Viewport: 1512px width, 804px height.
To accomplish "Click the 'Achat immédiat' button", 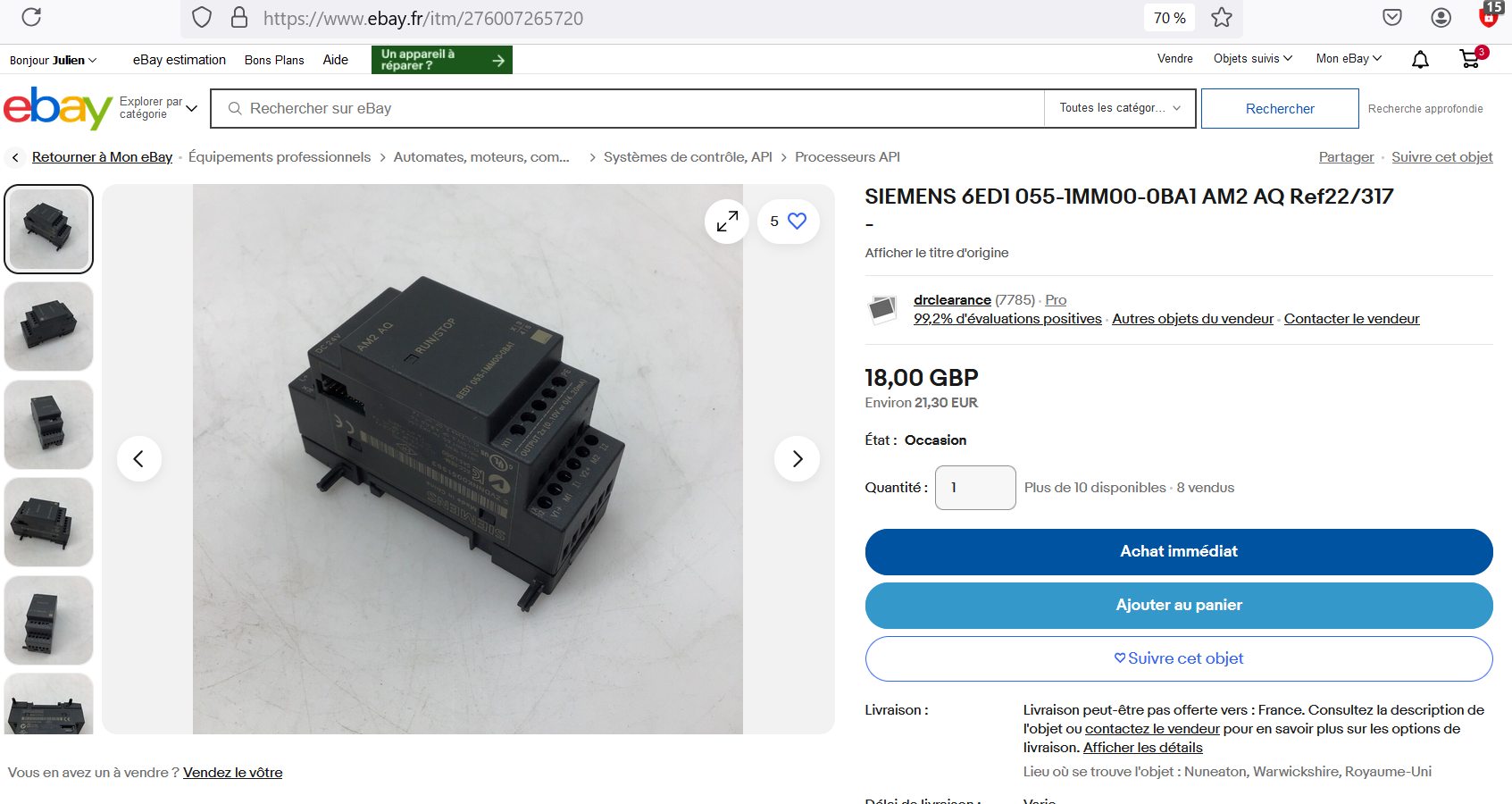I will pos(1178,551).
